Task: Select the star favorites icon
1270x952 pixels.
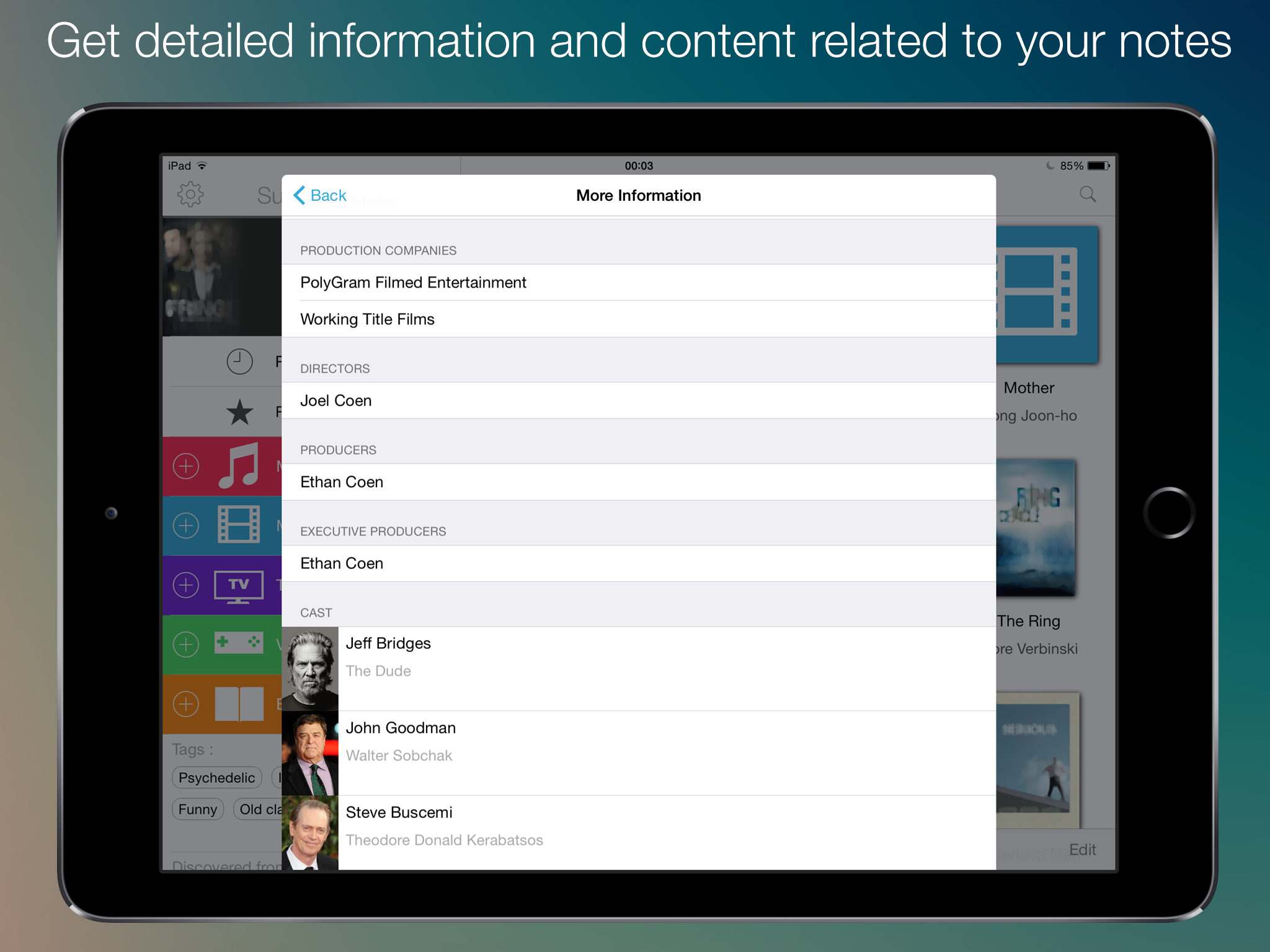Action: pos(239,412)
